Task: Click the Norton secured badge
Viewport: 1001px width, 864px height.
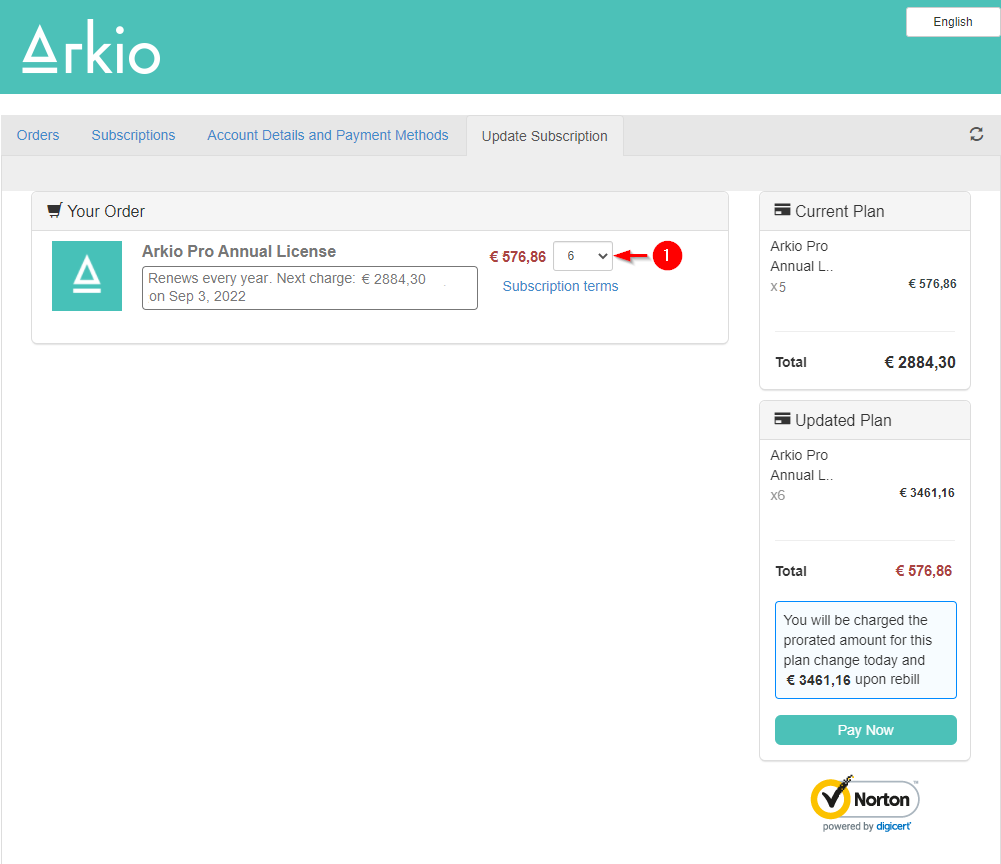Action: click(865, 803)
